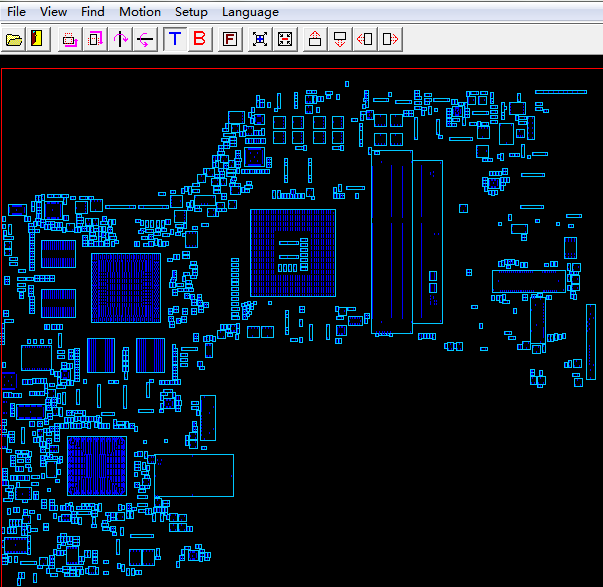Open the File menu
This screenshot has height=587, width=603.
(16, 12)
